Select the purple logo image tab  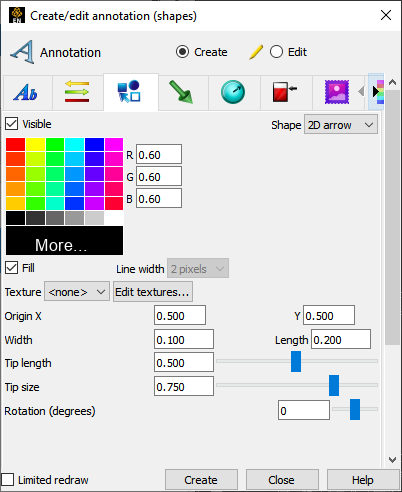click(337, 92)
